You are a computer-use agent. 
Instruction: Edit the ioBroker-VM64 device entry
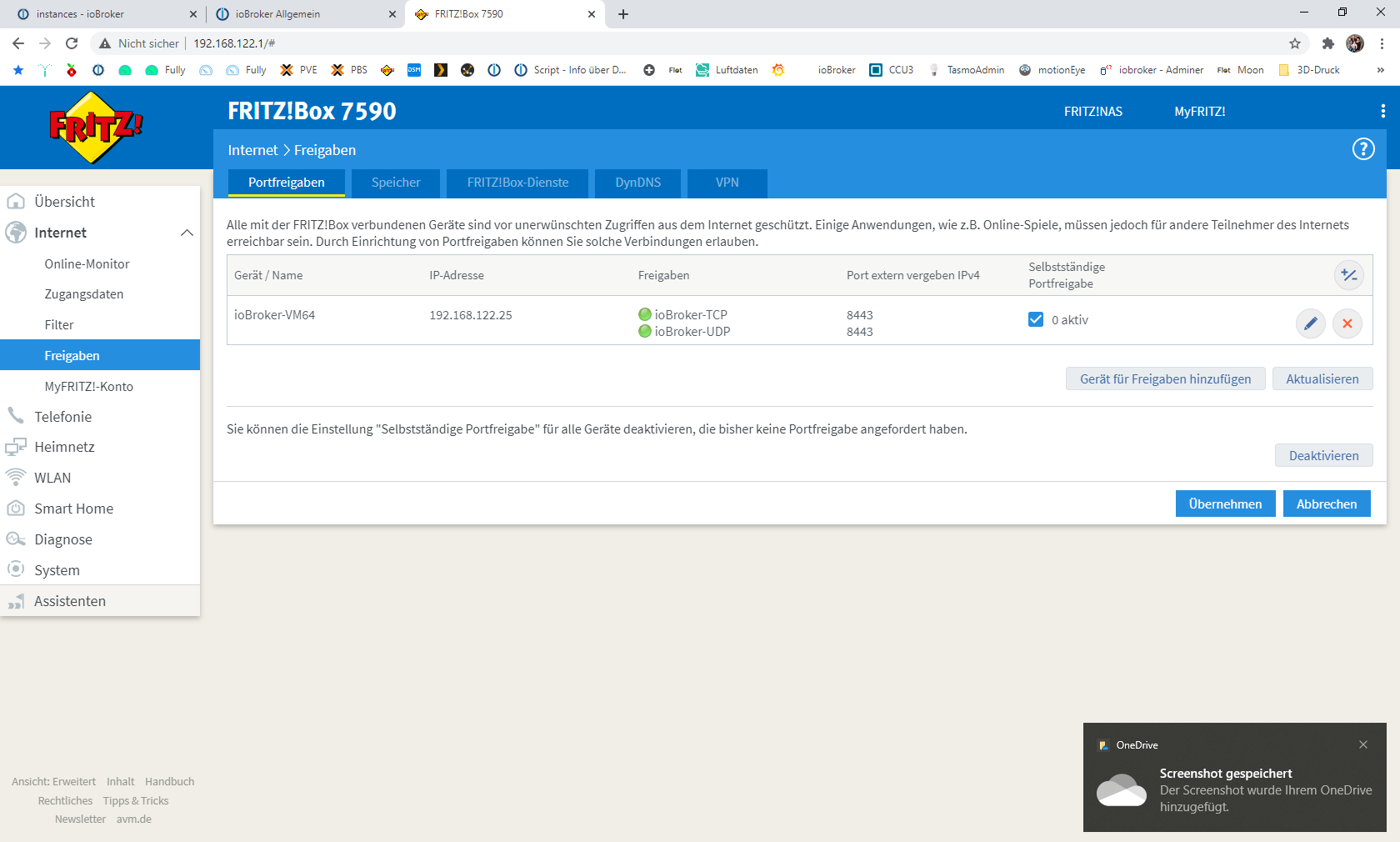coord(1310,323)
